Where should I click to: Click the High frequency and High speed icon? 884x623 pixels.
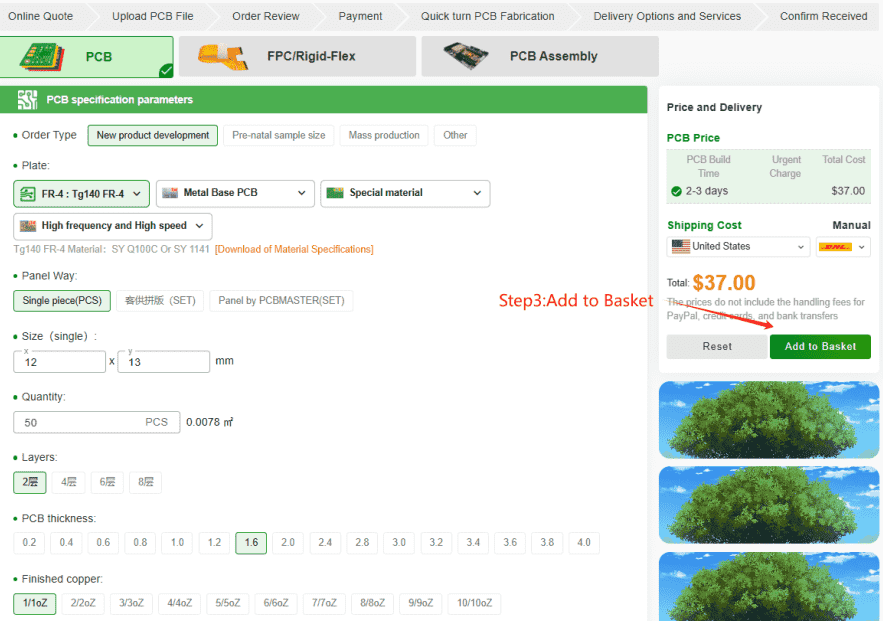(x=27, y=227)
